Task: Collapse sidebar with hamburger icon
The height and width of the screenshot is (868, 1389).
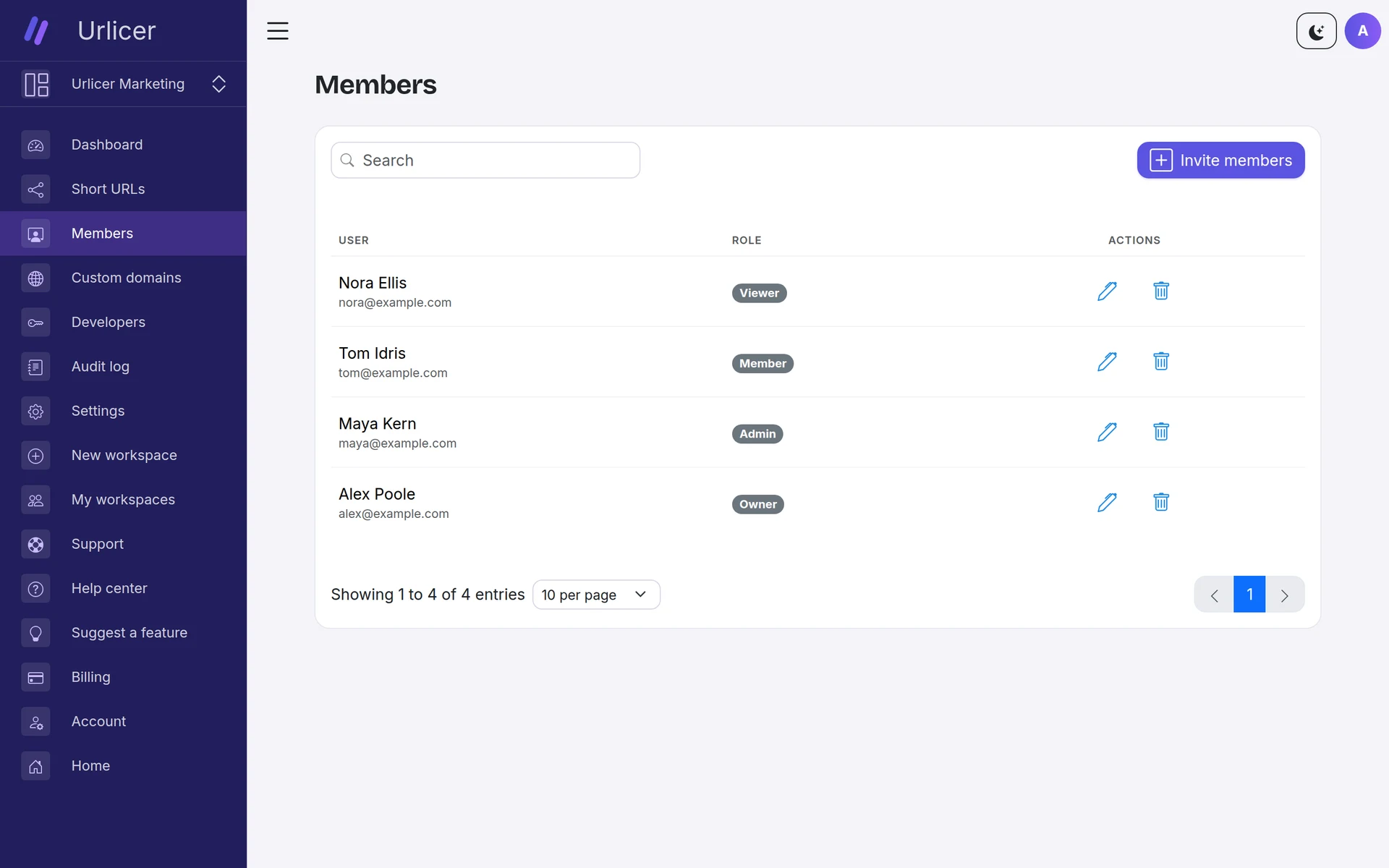Action: tap(278, 31)
